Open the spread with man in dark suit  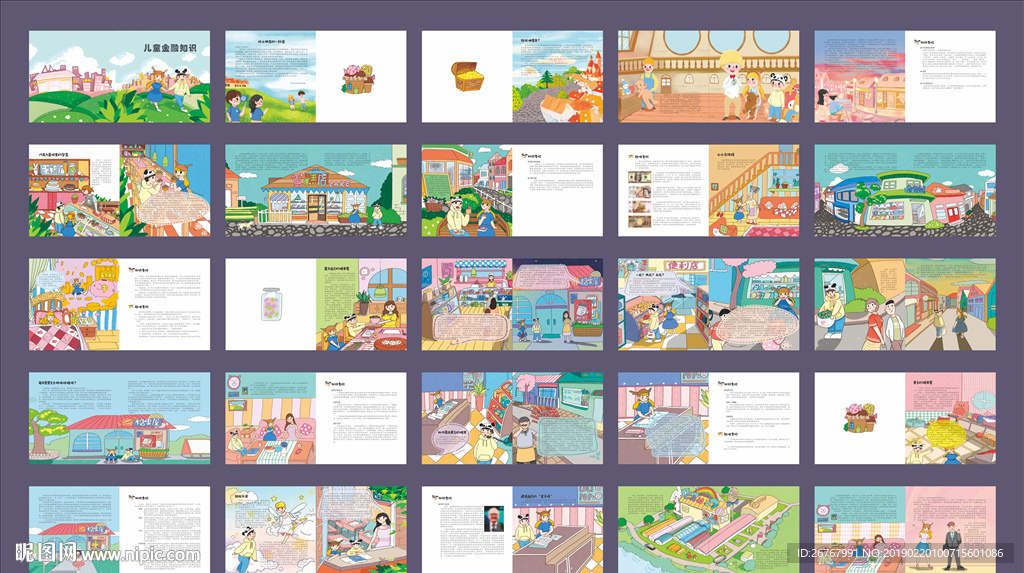(x=905, y=529)
